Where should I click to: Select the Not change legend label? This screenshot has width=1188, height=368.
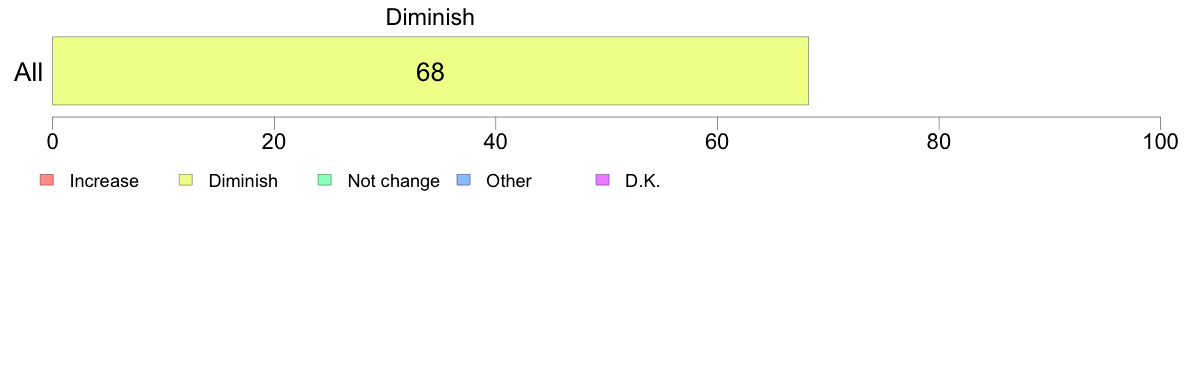click(x=393, y=181)
